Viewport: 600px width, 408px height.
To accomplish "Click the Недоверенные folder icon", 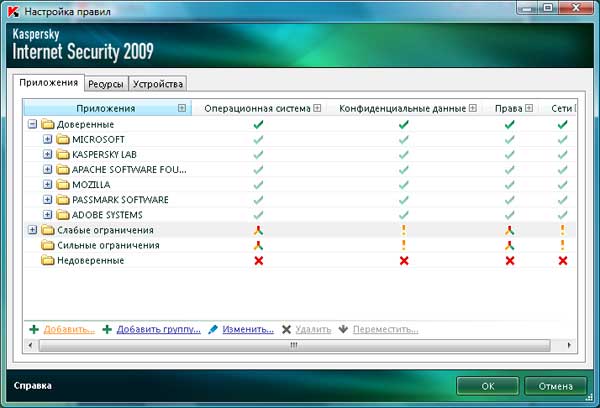I will 48,260.
